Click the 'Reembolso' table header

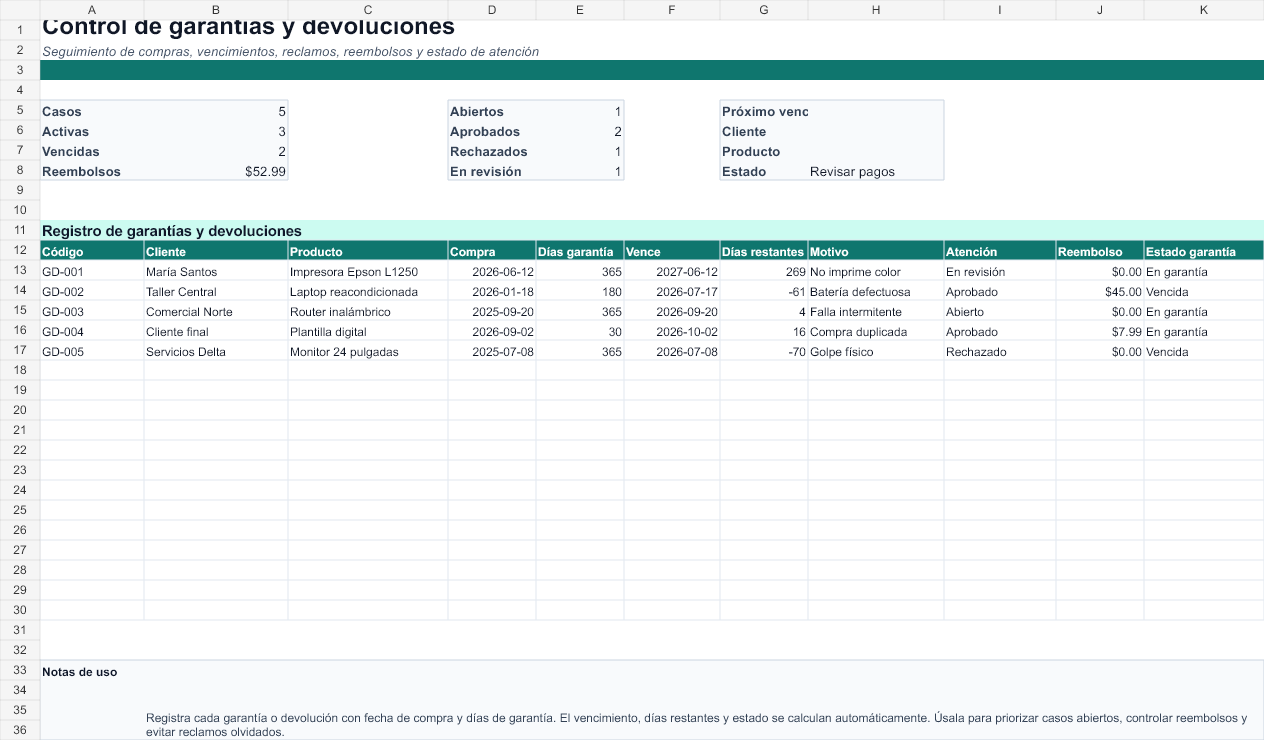[x=1100, y=251]
